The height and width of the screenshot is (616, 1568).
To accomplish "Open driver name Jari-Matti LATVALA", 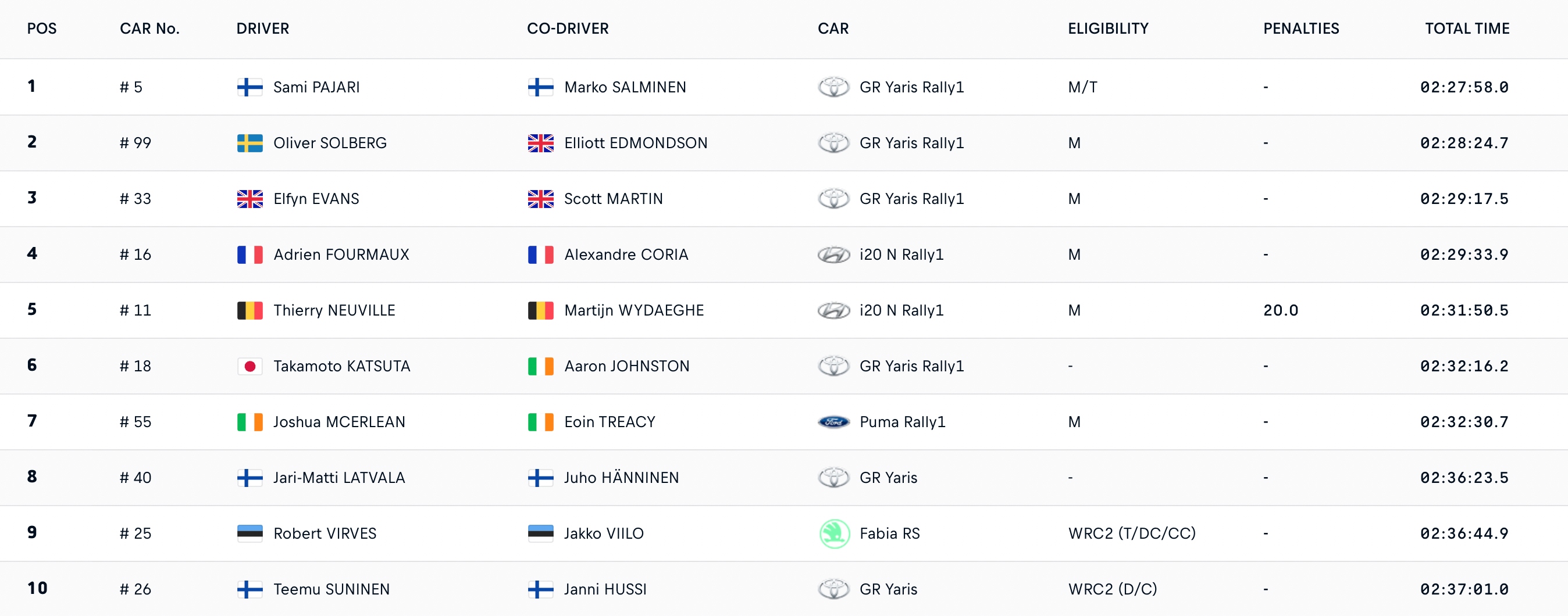I will click(339, 477).
